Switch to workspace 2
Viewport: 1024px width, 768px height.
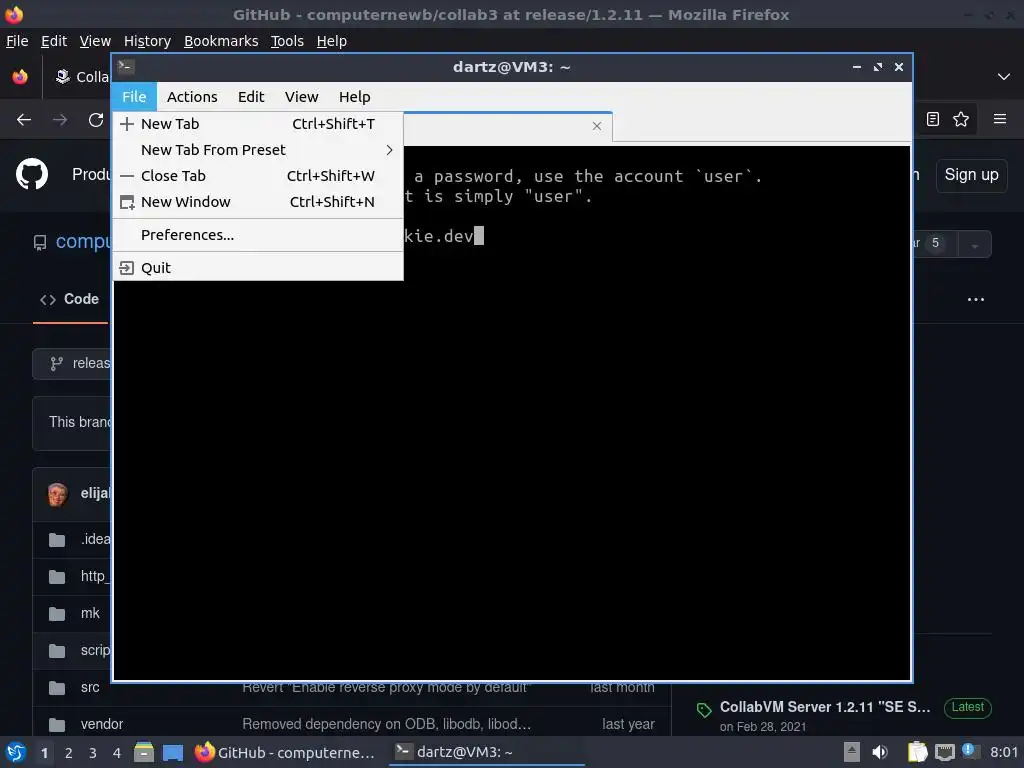click(x=69, y=753)
